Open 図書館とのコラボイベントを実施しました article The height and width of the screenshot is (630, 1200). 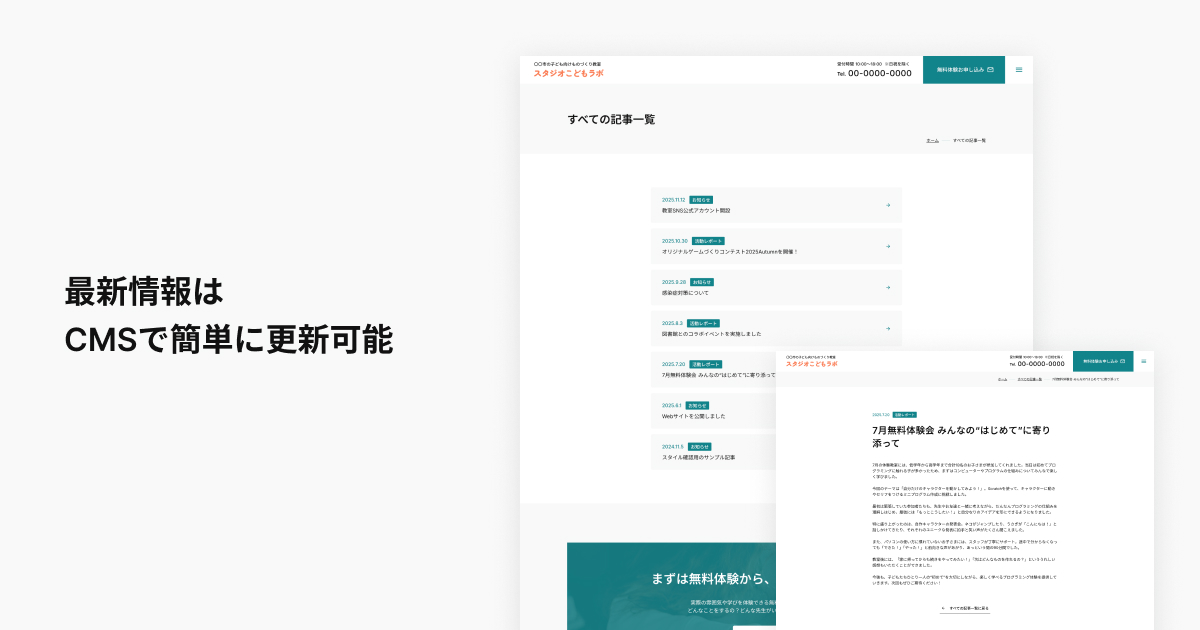(712, 334)
